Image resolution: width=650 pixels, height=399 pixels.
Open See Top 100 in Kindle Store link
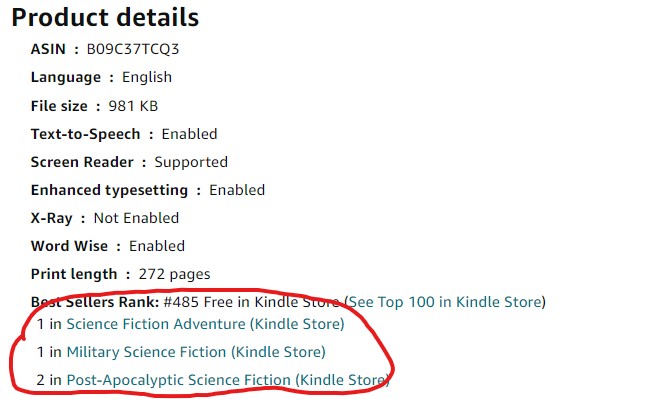point(445,302)
